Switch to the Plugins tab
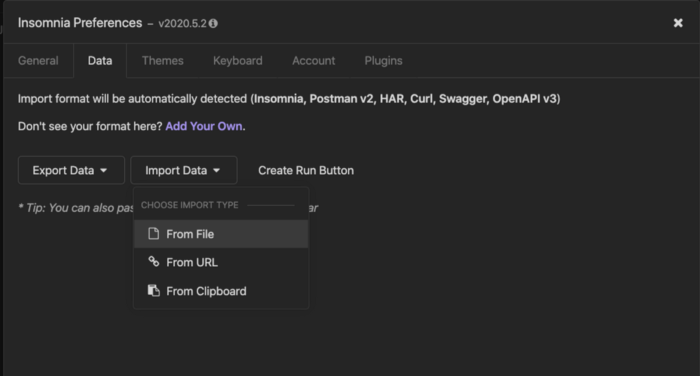 click(383, 61)
